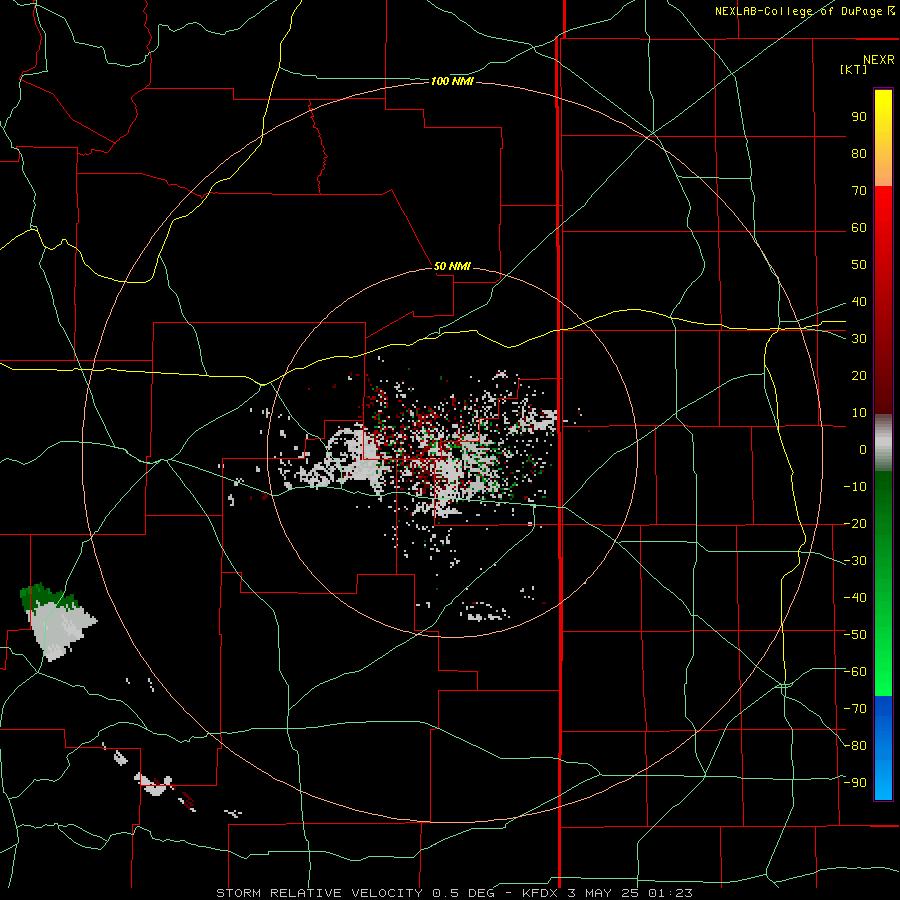Click the -90 value on the velocity scale
Screen dimensions: 900x900
[855, 783]
